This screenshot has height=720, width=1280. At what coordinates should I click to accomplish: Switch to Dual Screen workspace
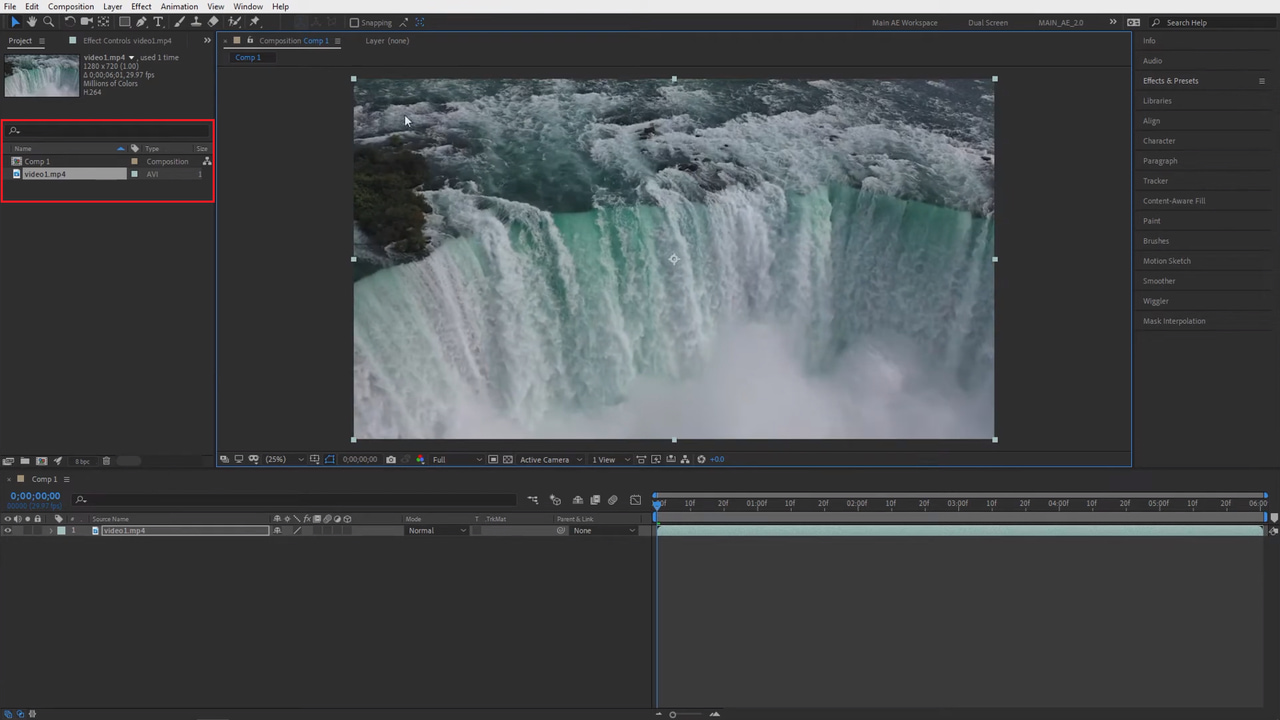coord(988,22)
